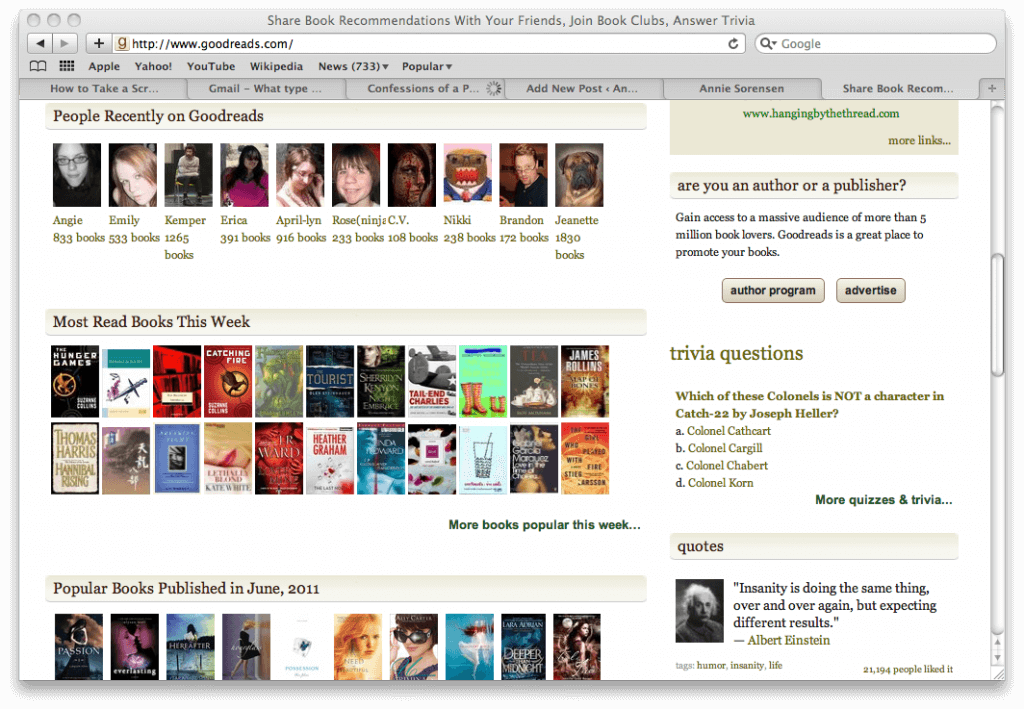Open the Wikipedia bookmark

pyautogui.click(x=276, y=66)
